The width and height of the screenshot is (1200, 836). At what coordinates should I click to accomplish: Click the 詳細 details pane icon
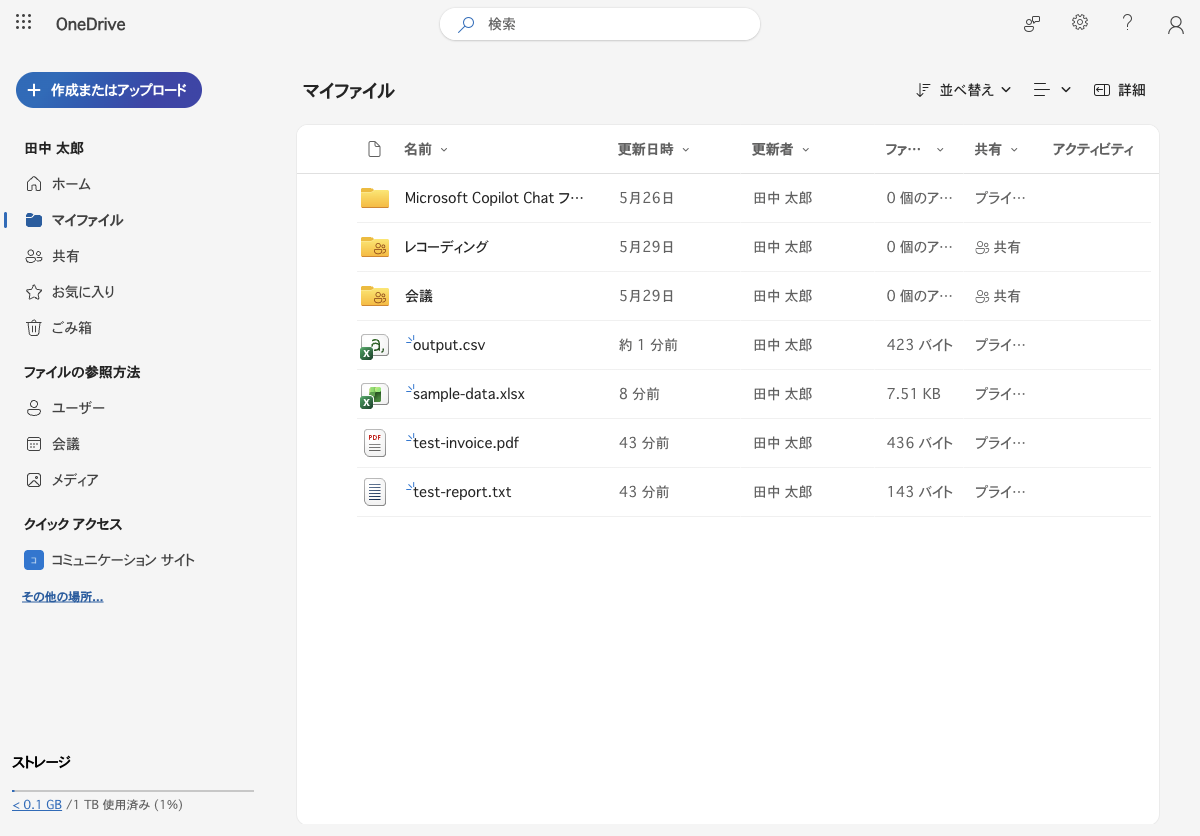pyautogui.click(x=1102, y=90)
